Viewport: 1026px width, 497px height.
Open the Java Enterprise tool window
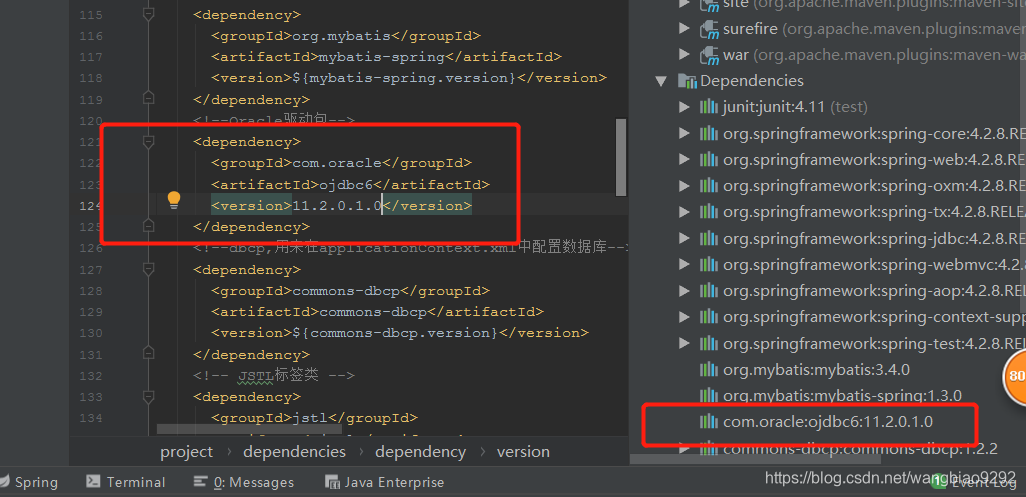pyautogui.click(x=386, y=482)
